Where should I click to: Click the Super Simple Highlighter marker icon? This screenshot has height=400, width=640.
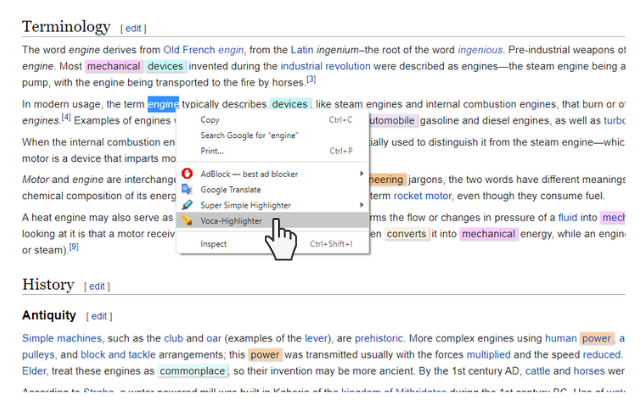pyautogui.click(x=187, y=205)
